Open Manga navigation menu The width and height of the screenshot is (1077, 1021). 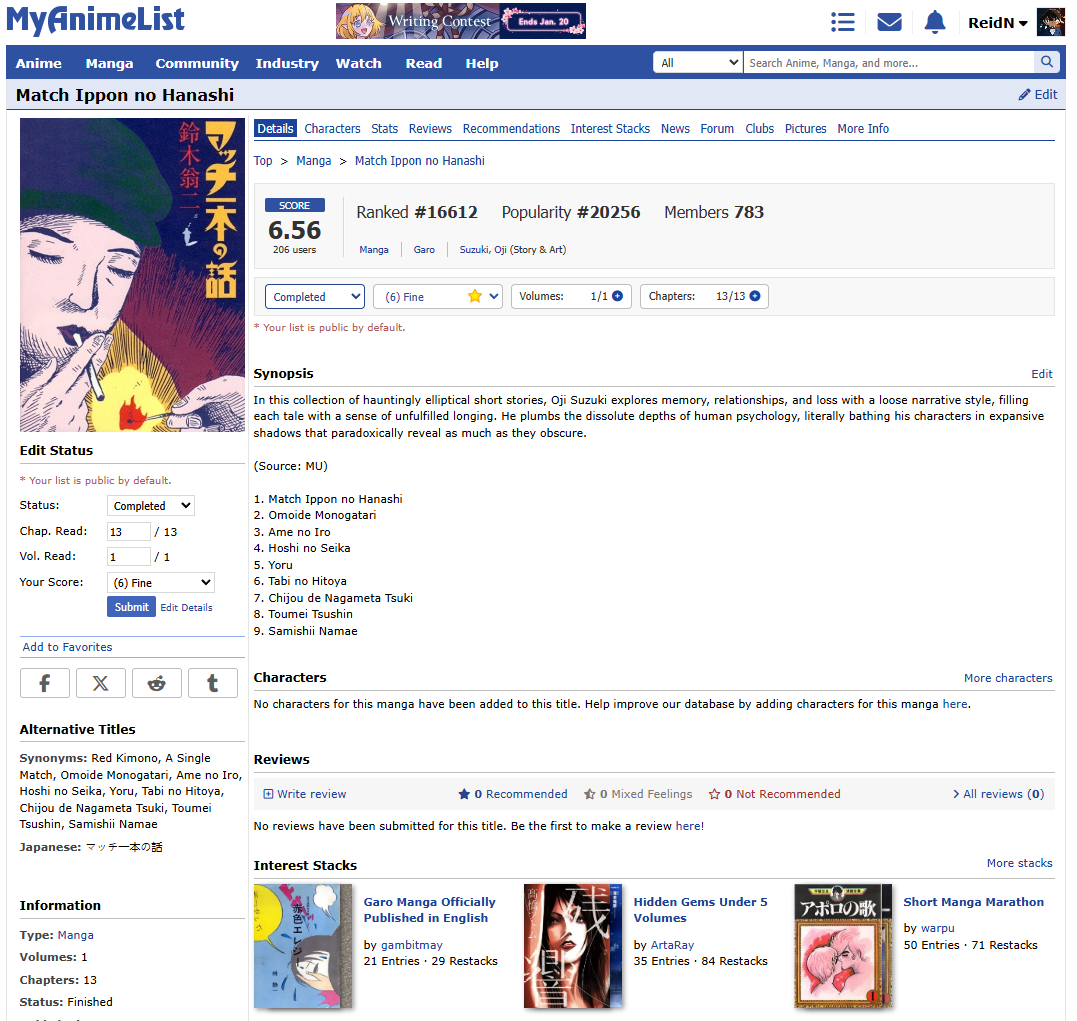pyautogui.click(x=109, y=63)
